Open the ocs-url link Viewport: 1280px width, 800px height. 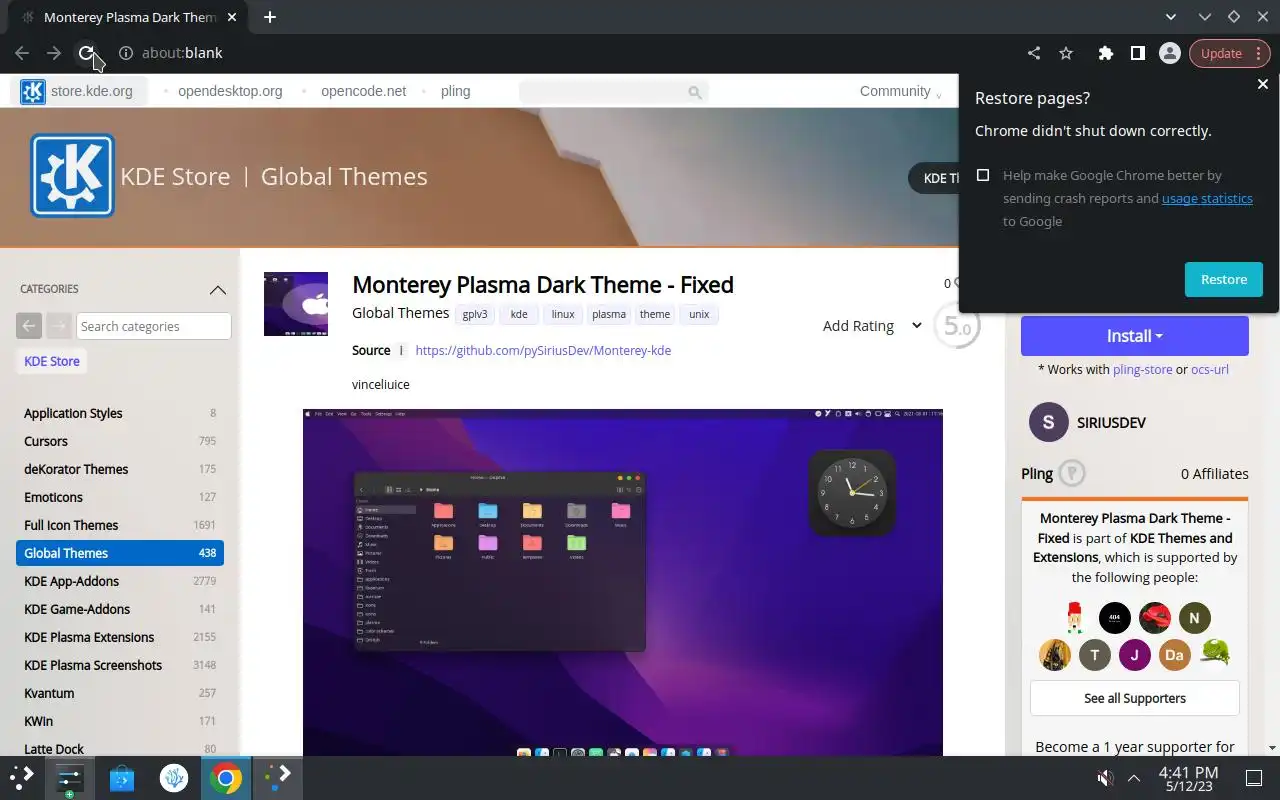pos(1210,369)
